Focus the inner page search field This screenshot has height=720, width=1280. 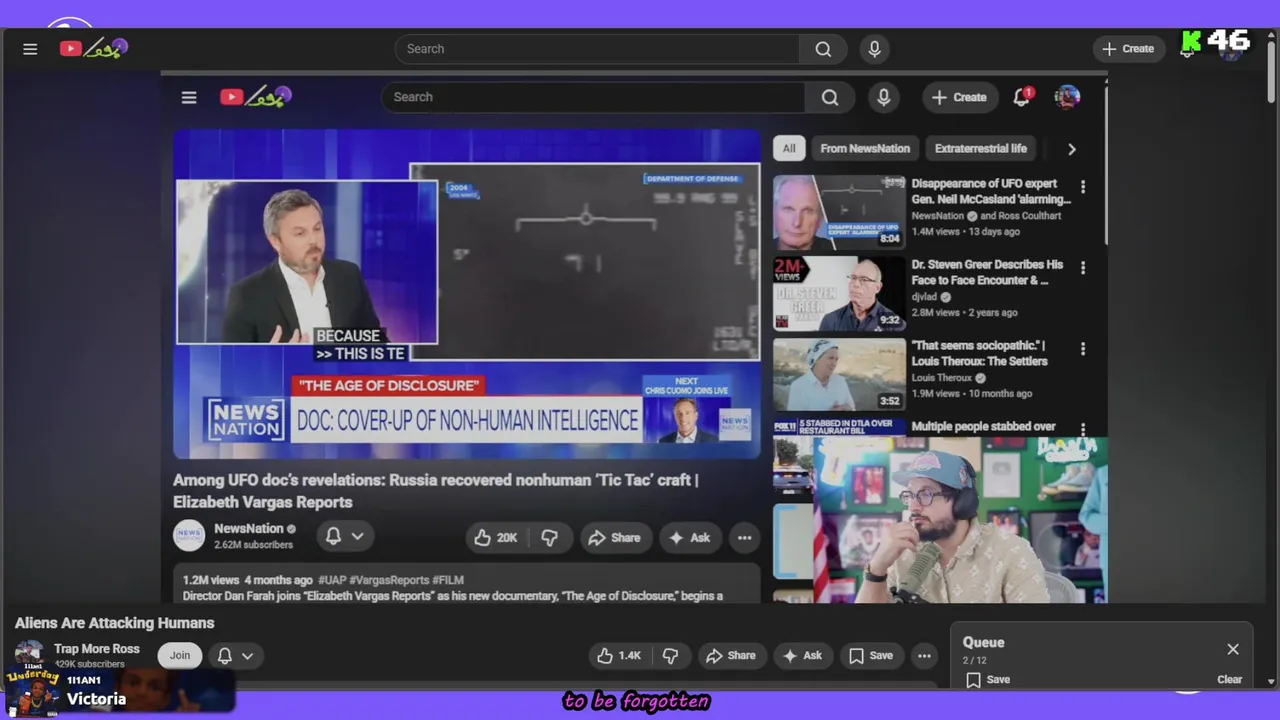tap(593, 97)
